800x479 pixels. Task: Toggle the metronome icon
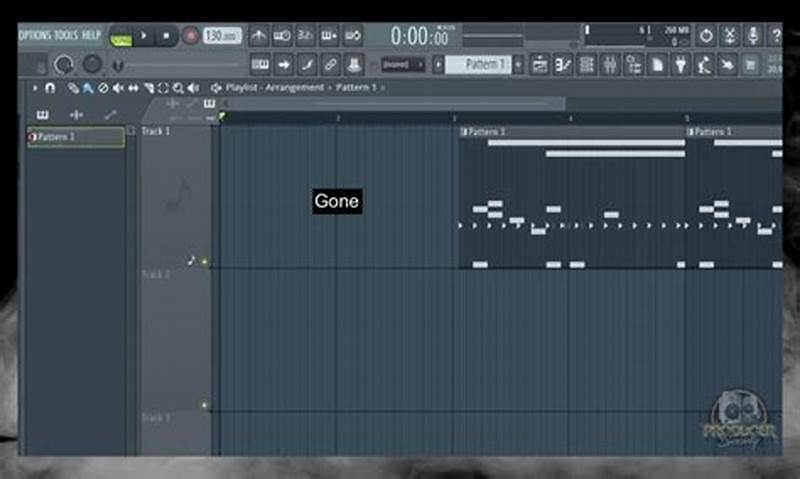click(x=259, y=36)
